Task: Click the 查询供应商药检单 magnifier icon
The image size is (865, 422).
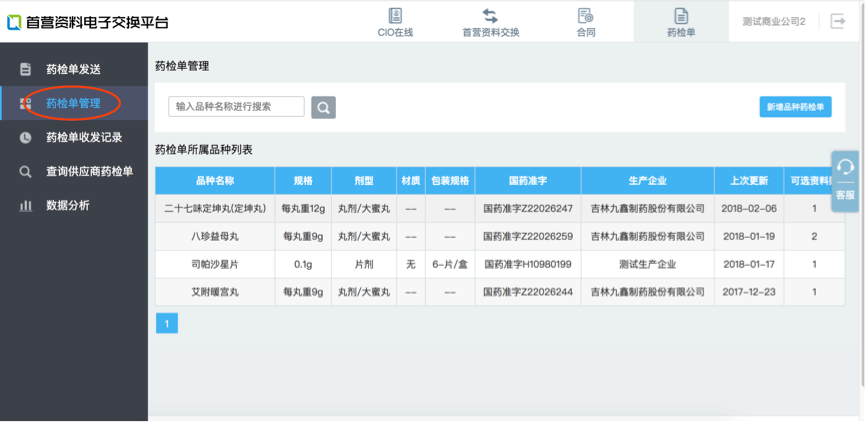Action: tap(25, 172)
